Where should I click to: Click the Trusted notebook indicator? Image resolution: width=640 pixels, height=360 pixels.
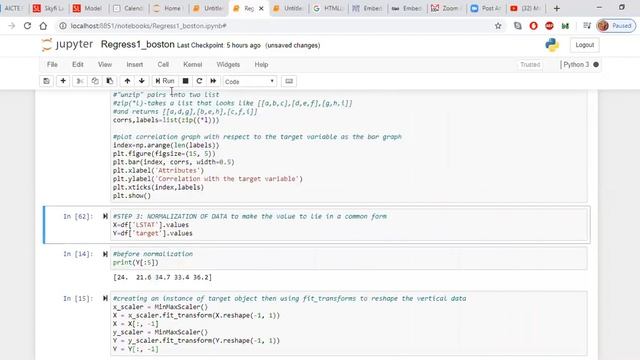[530, 64]
